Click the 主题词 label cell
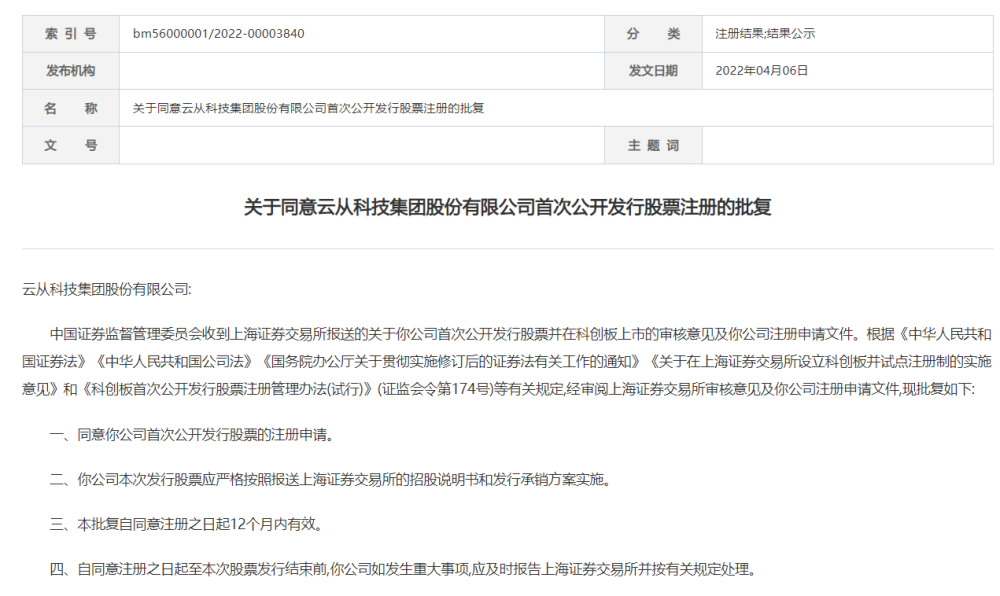1000x596 pixels. 653,145
